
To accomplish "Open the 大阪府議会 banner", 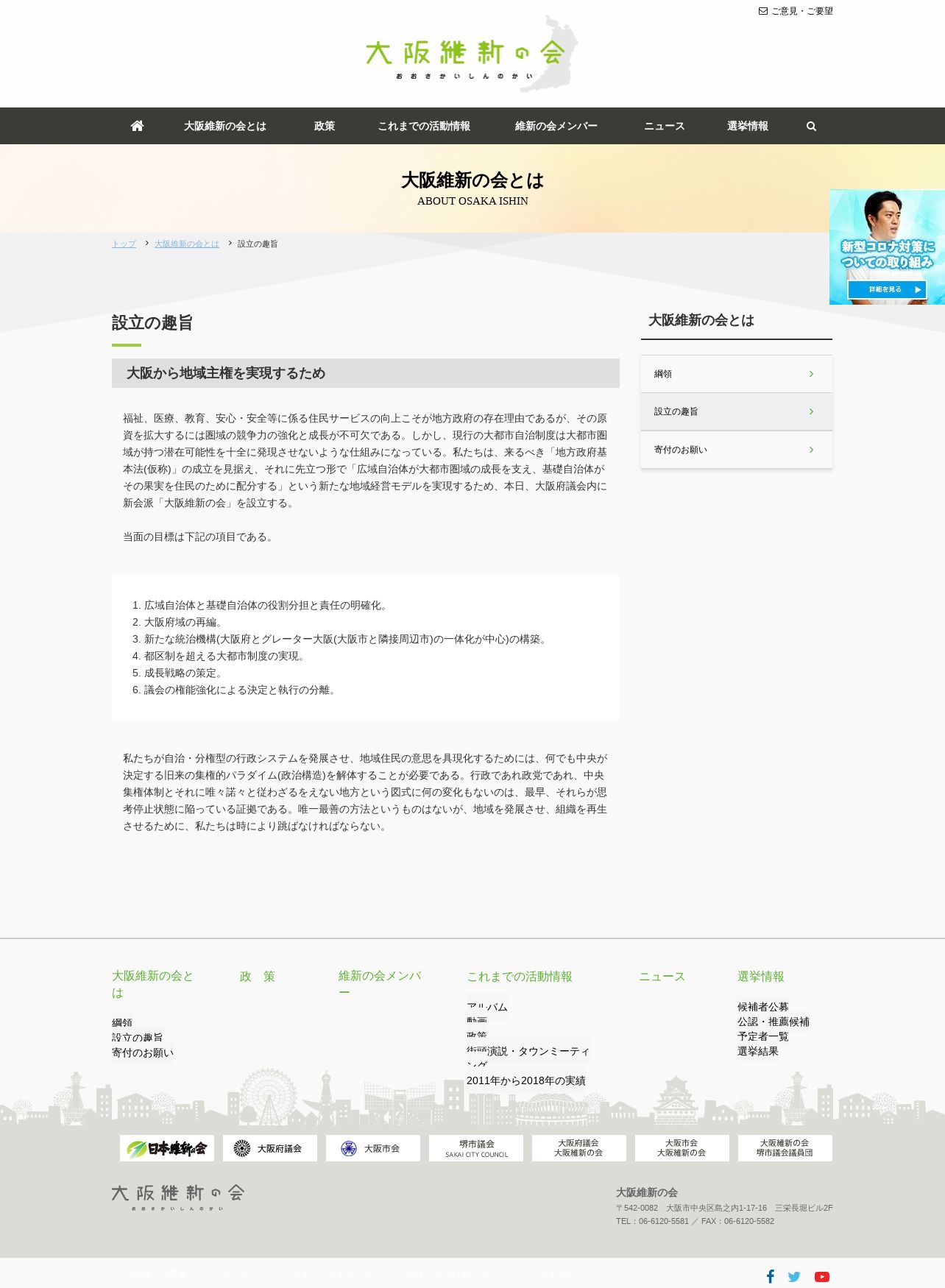I will pyautogui.click(x=270, y=1148).
